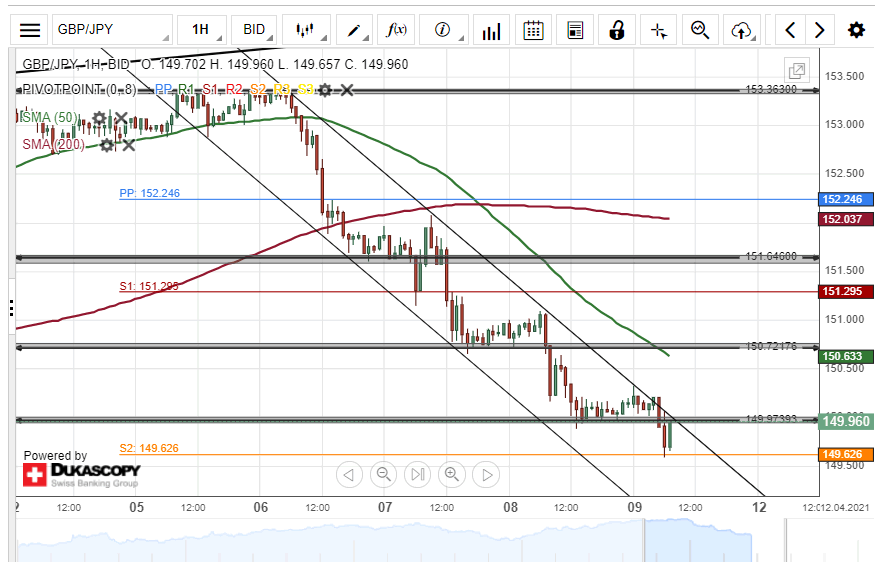This screenshot has width=883, height=571.
Task: Open the hamburger main menu
Action: pos(31,30)
